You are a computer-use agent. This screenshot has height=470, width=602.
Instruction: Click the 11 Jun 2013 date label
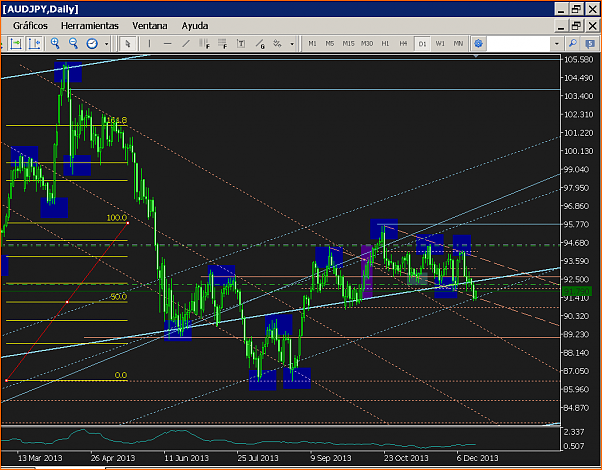coord(187,458)
